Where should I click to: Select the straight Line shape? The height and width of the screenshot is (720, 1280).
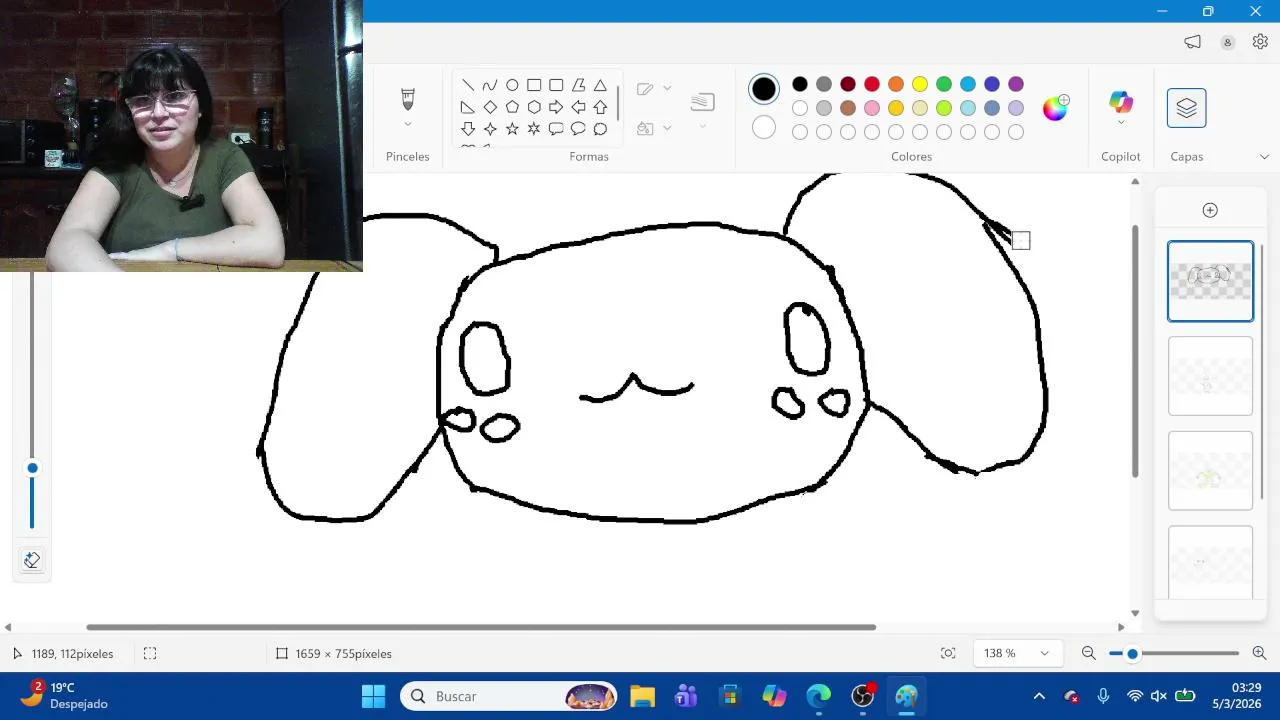(x=468, y=85)
